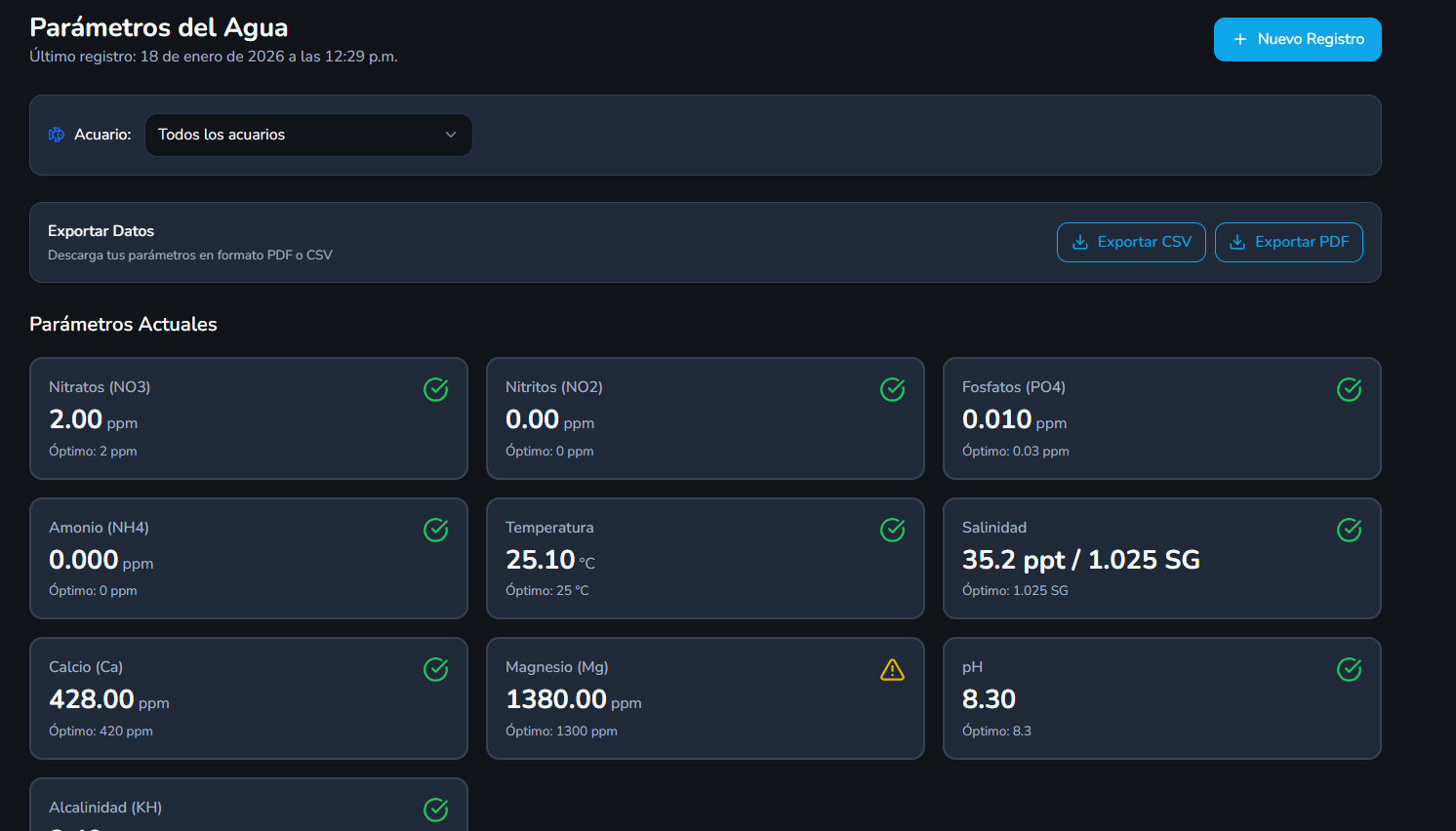Click the Parámetros del Agua heading
Viewport: 1456px width, 831px height.
[x=159, y=27]
